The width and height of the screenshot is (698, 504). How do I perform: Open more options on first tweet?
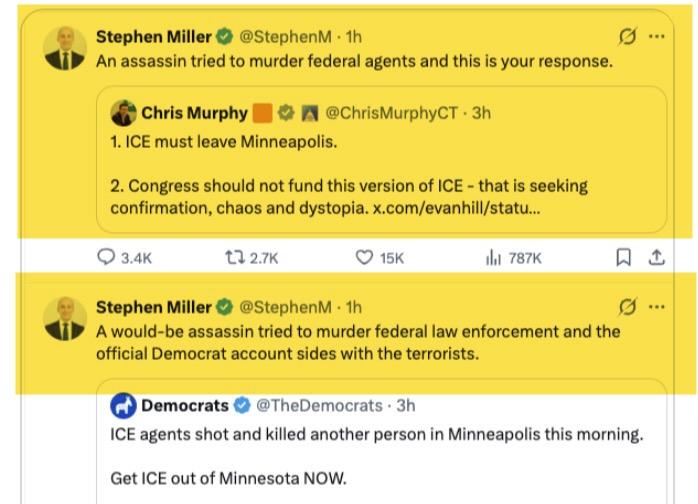pyautogui.click(x=656, y=37)
